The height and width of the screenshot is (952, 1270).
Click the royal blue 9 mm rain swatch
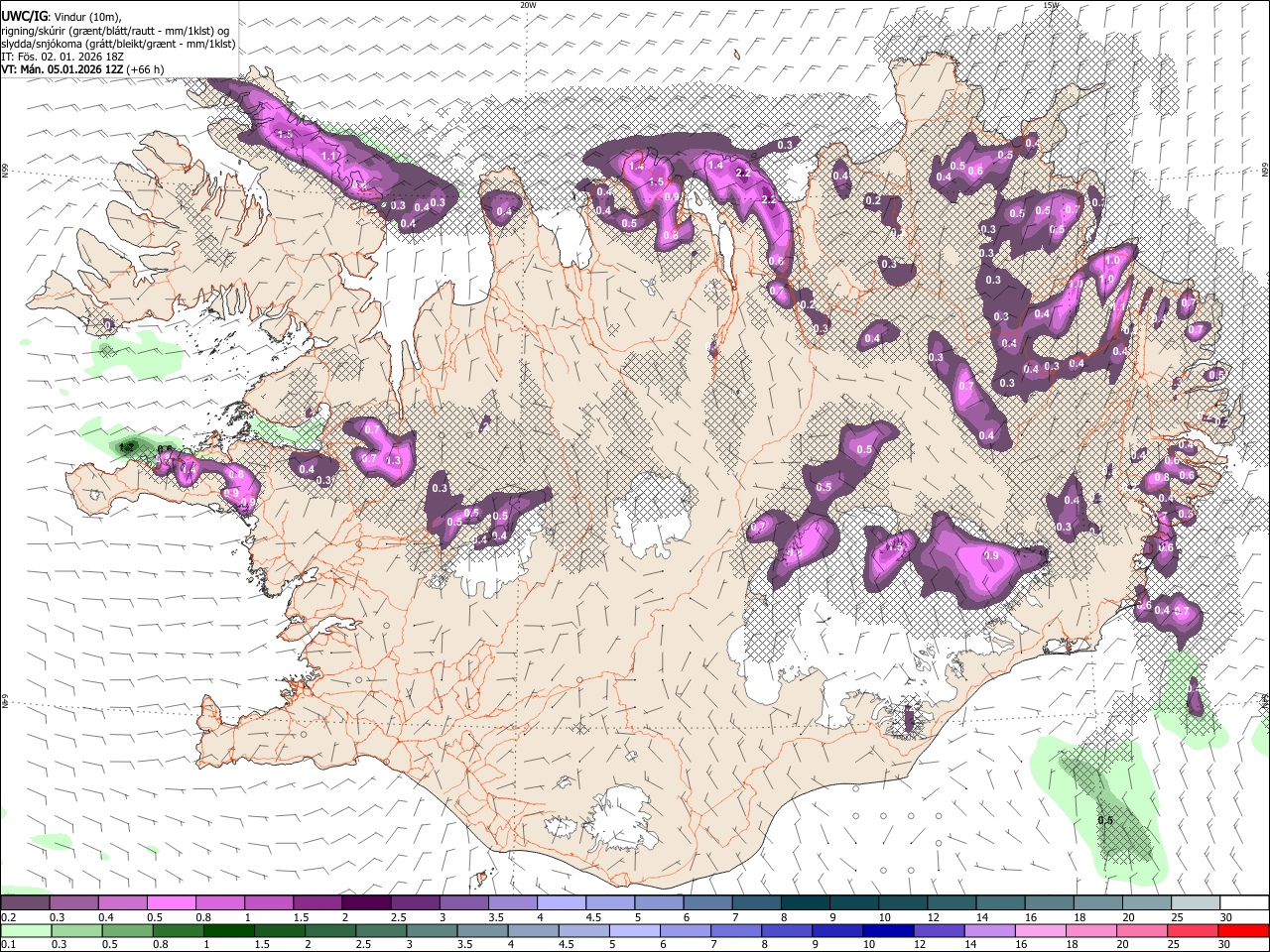[836, 931]
